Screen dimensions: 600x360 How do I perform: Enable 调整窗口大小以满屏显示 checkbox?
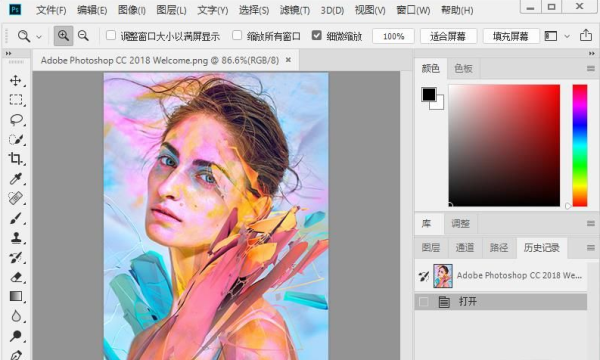pos(111,36)
